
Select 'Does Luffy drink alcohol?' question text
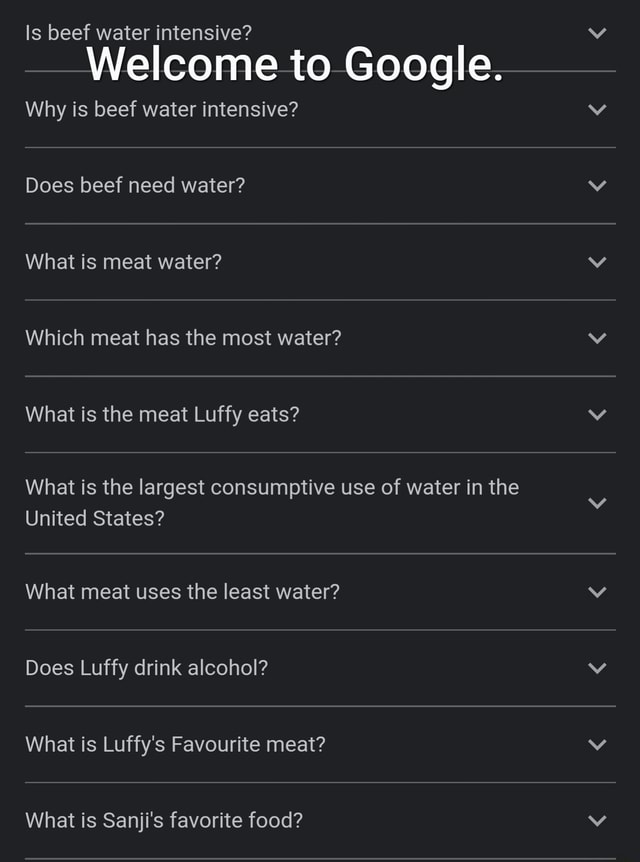point(145,667)
